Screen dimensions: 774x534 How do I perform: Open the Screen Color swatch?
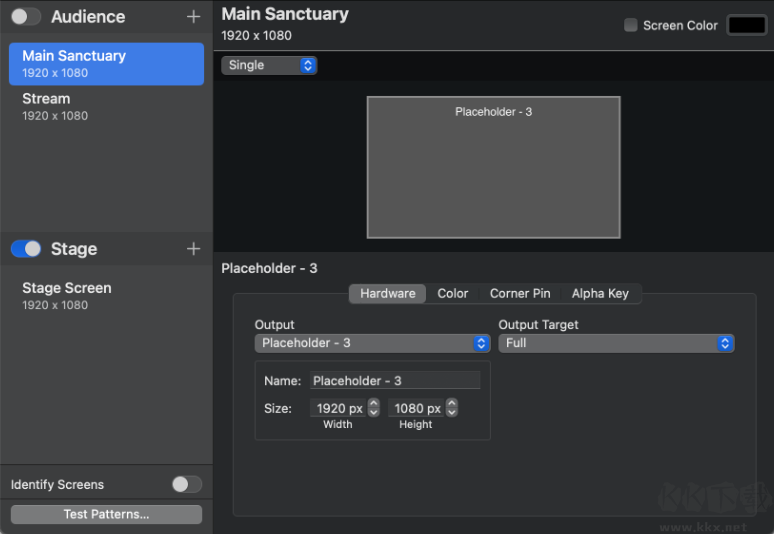[x=746, y=25]
